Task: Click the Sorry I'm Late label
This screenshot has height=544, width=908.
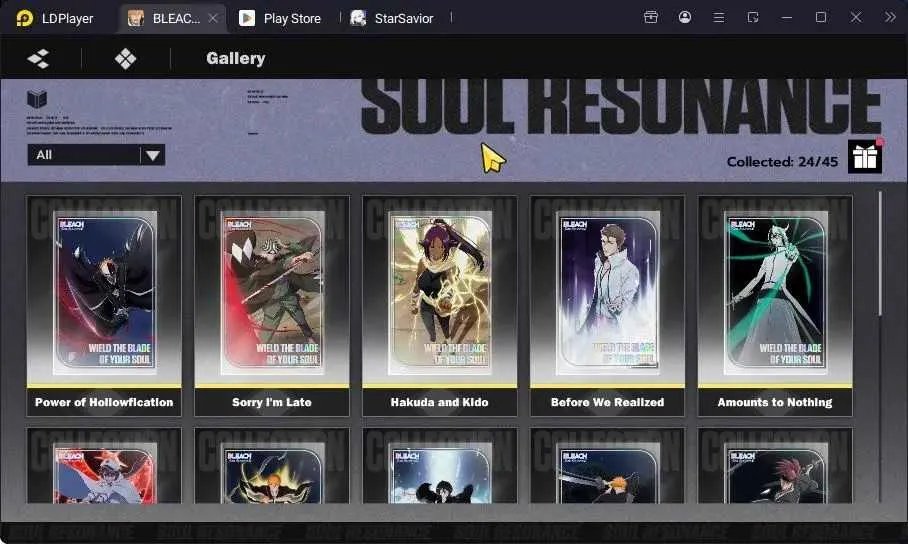Action: click(x=272, y=402)
